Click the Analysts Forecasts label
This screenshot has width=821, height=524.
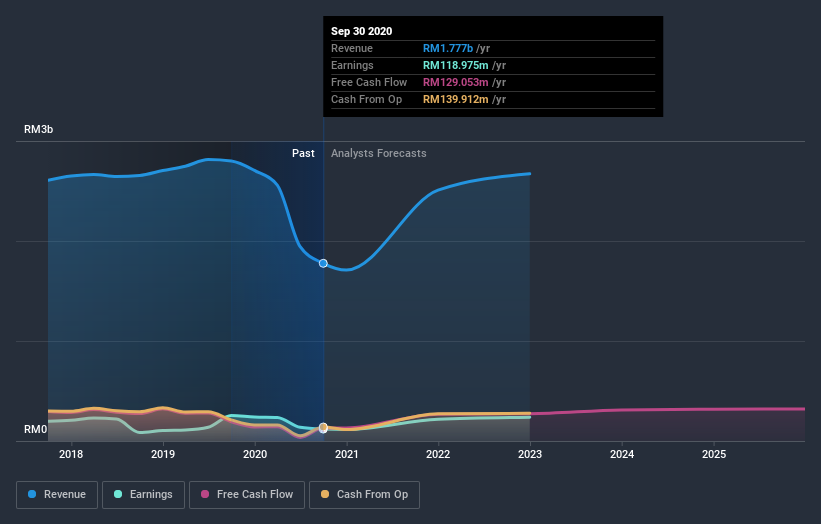(379, 153)
